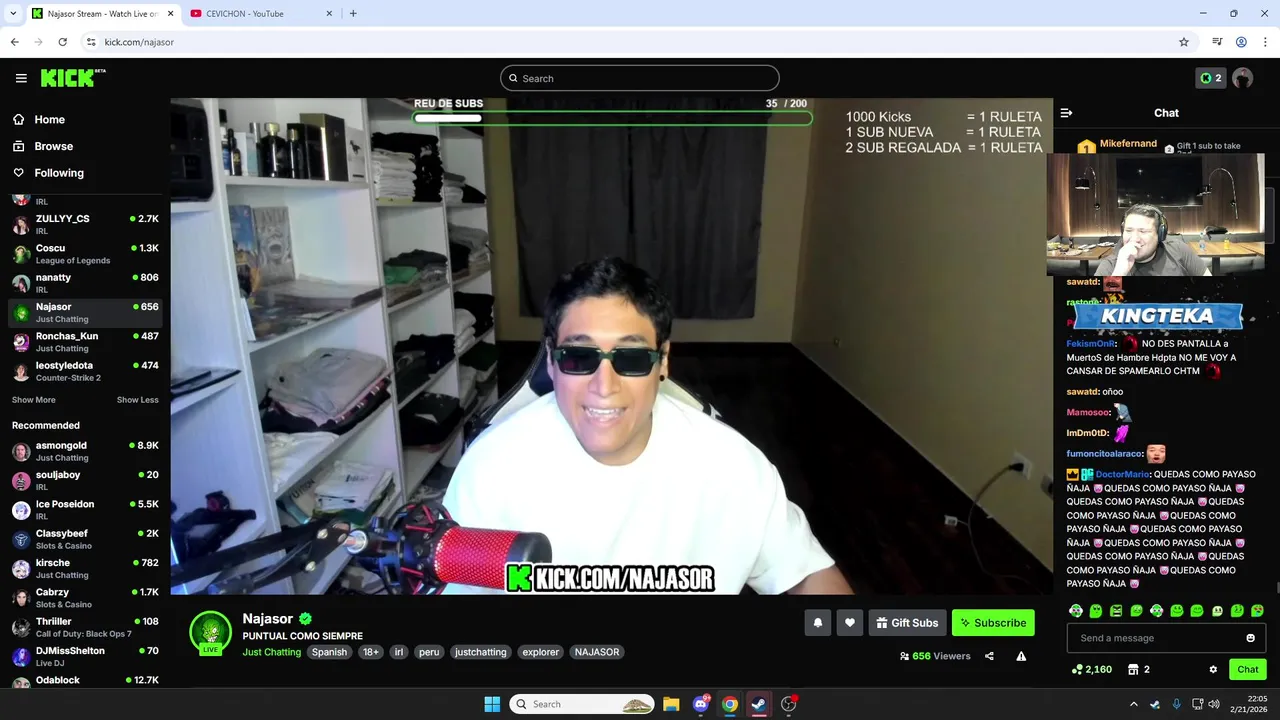1280x720 pixels.
Task: Open Steam from the taskbar
Action: tap(759, 704)
